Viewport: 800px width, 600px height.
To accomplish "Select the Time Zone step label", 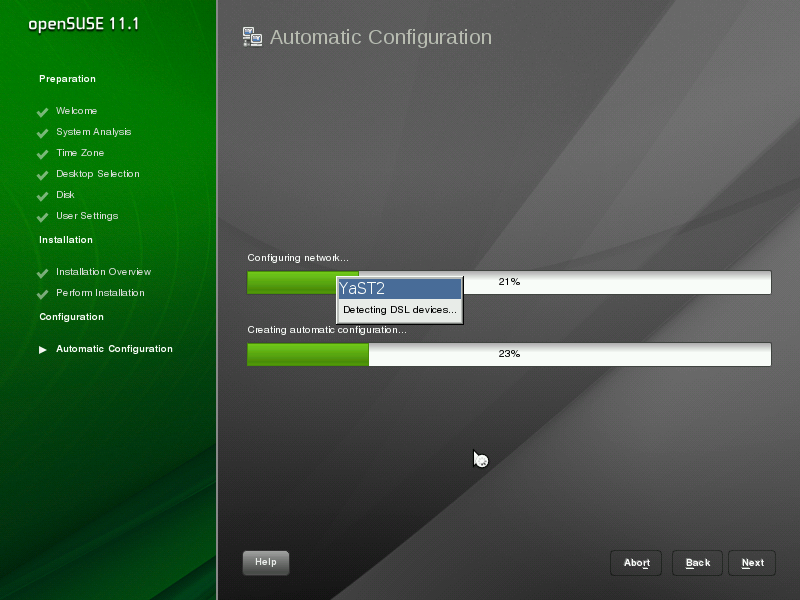I will (x=80, y=153).
